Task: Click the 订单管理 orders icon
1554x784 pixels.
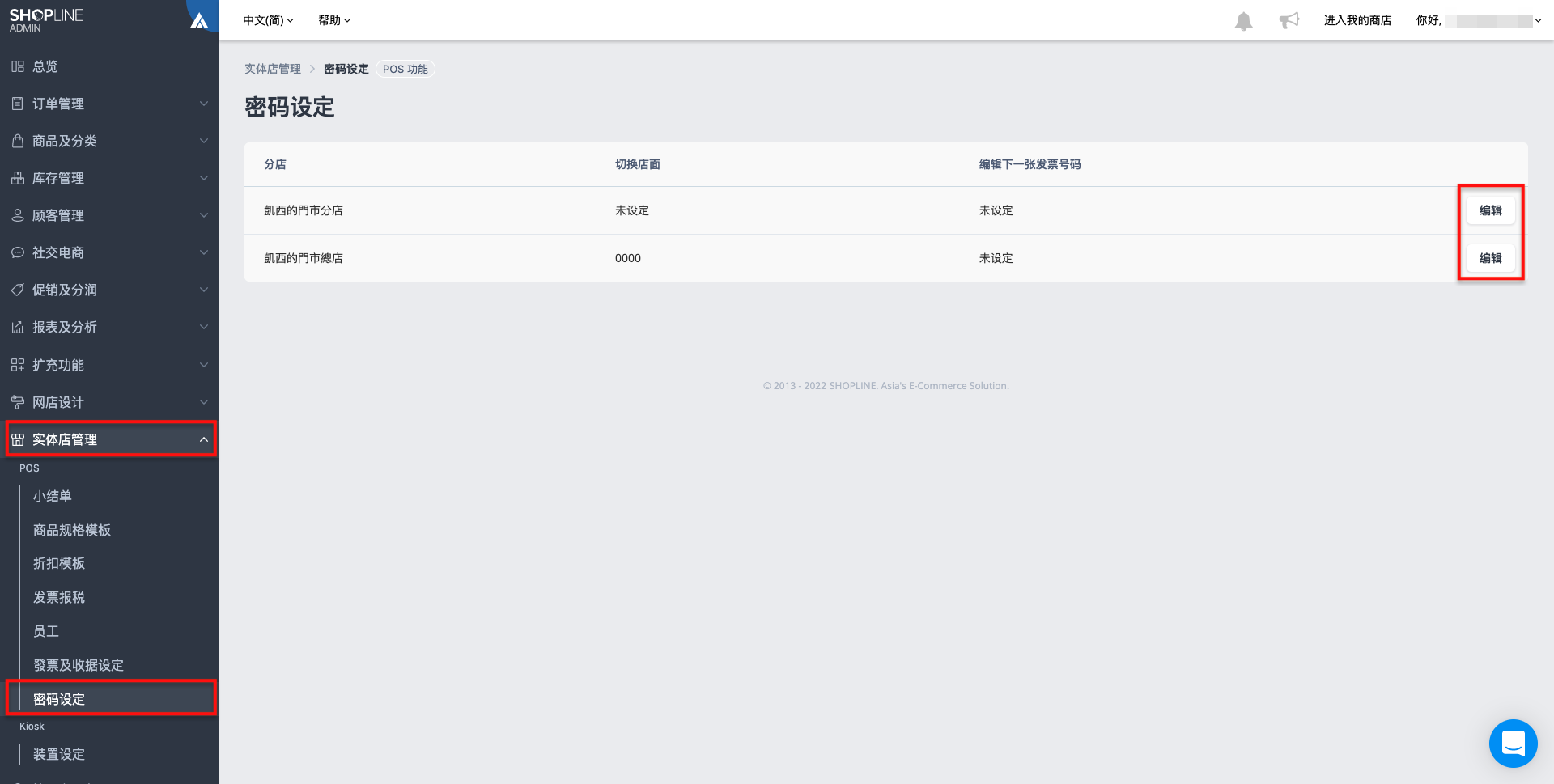Action: pyautogui.click(x=18, y=104)
